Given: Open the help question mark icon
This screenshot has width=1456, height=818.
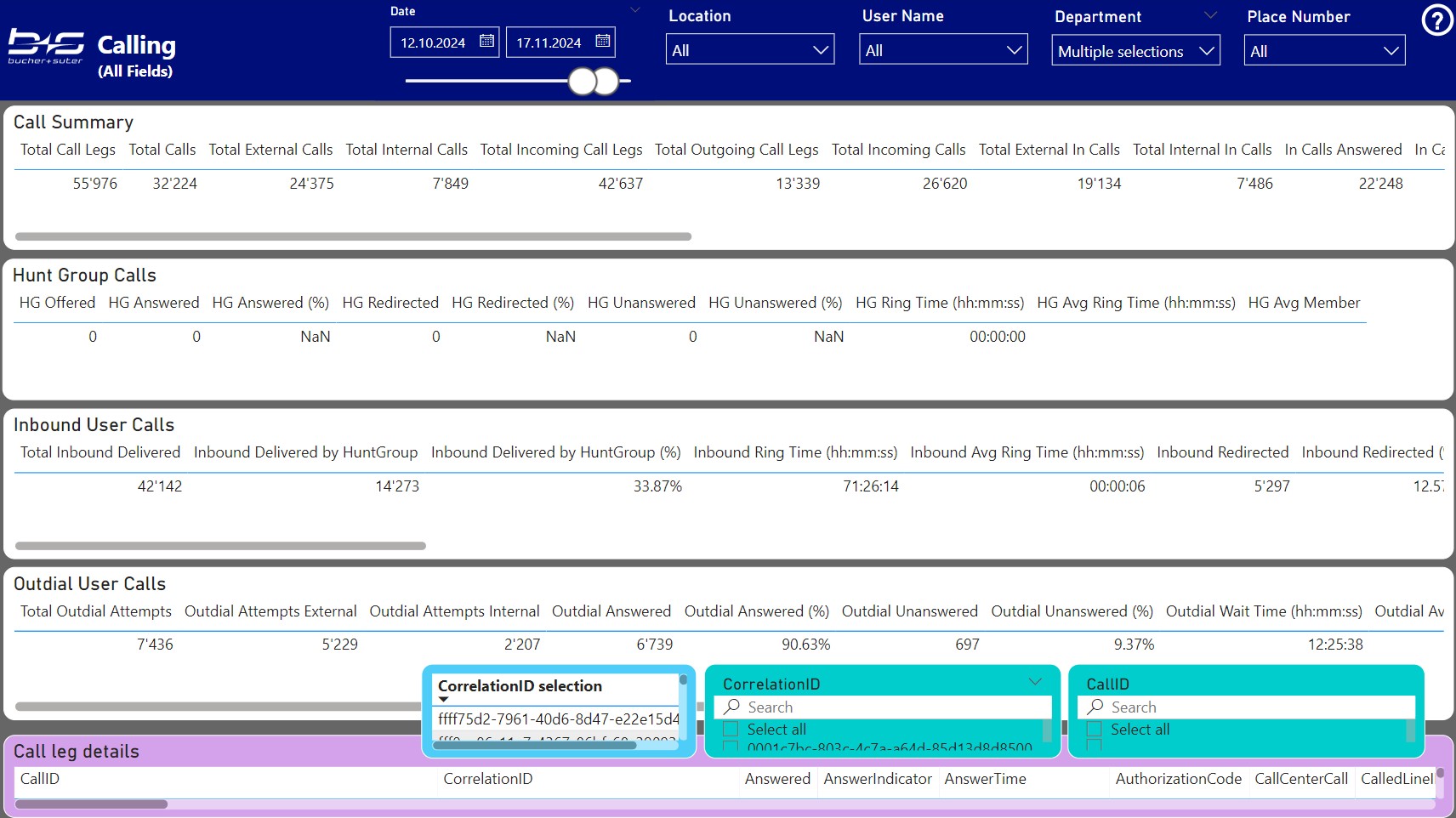Looking at the screenshot, I should pyautogui.click(x=1437, y=20).
